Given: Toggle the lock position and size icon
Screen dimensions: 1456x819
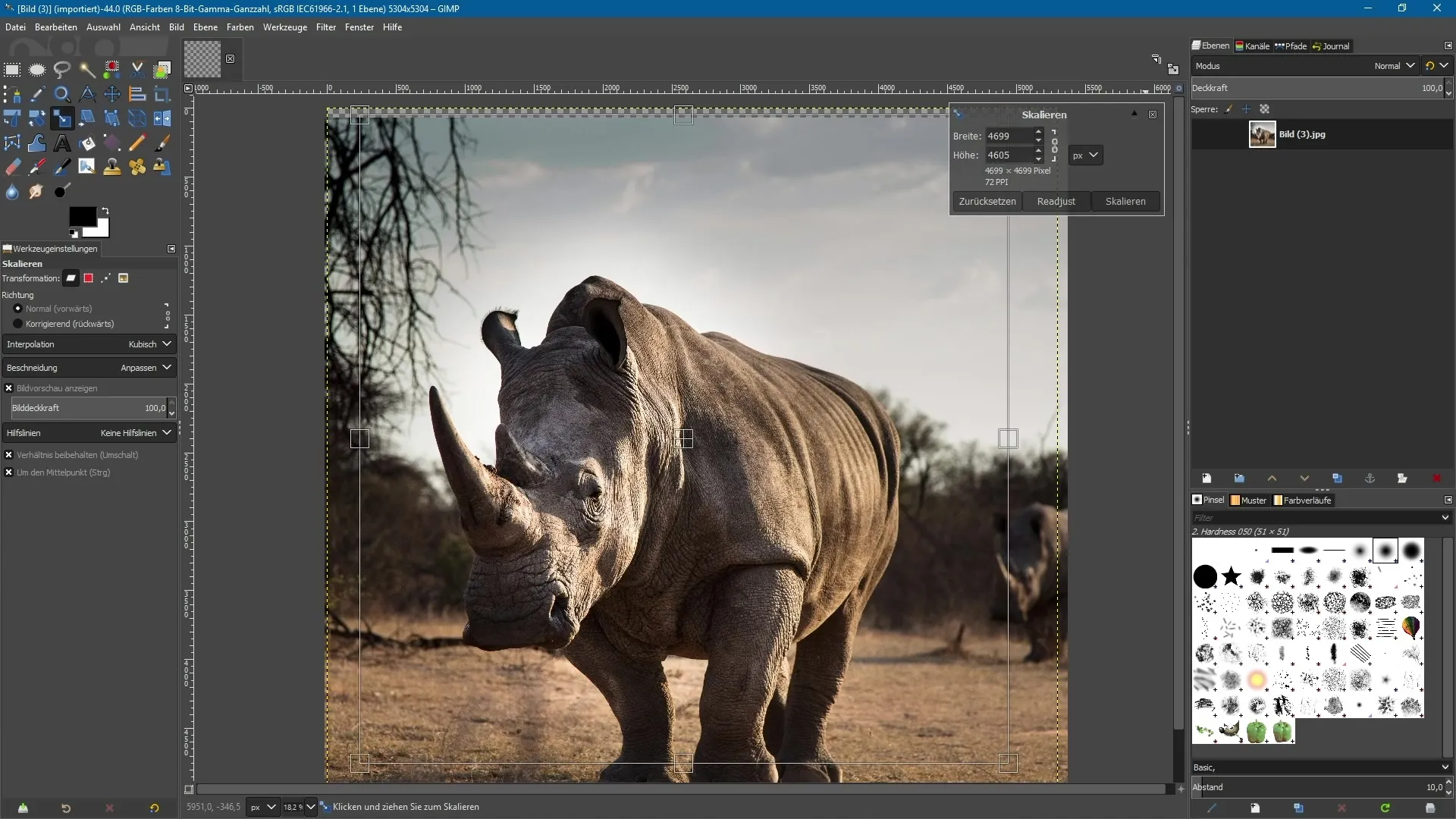Looking at the screenshot, I should pos(1246,109).
